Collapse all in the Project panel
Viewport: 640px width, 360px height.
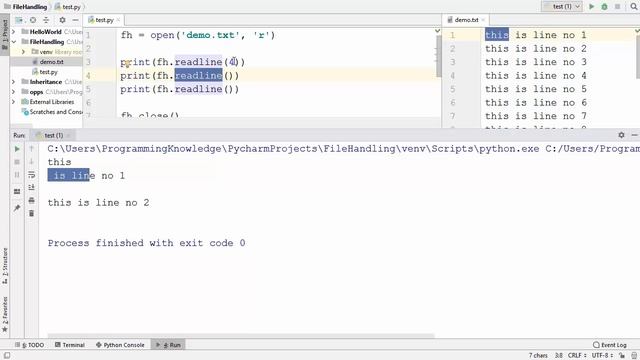pyautogui.click(x=46, y=20)
